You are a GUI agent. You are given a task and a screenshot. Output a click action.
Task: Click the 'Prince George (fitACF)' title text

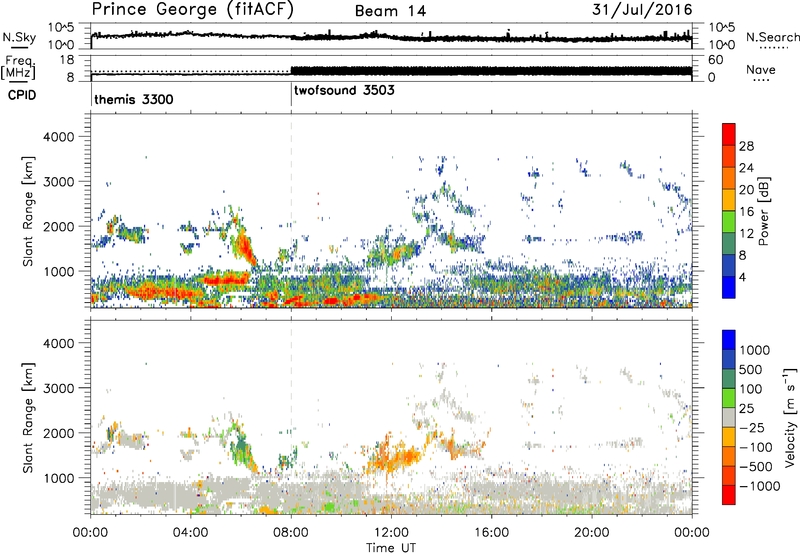click(193, 10)
